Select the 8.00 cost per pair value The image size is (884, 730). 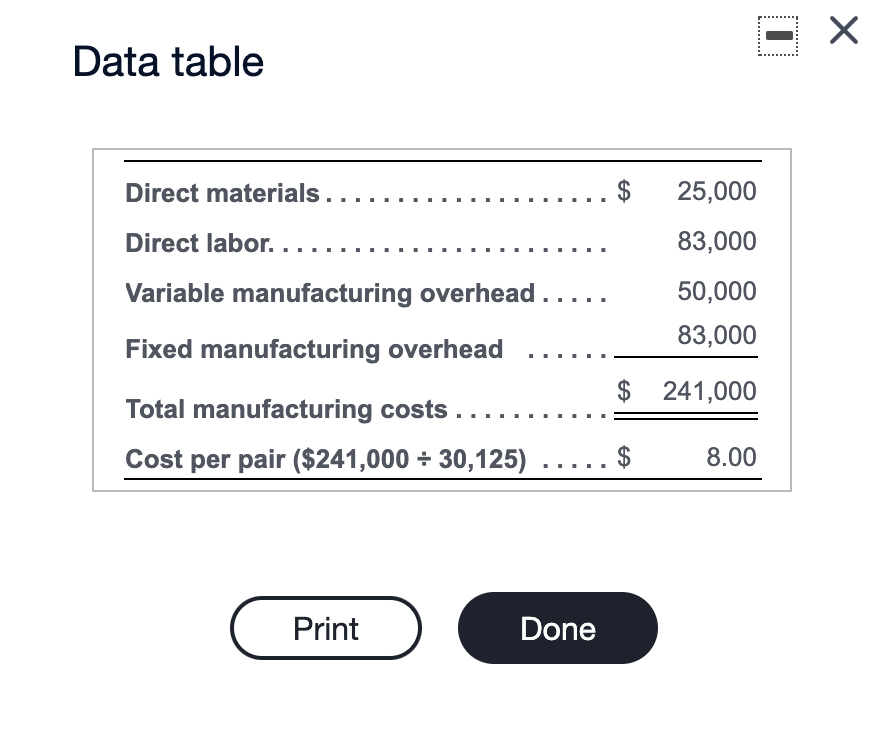(731, 457)
